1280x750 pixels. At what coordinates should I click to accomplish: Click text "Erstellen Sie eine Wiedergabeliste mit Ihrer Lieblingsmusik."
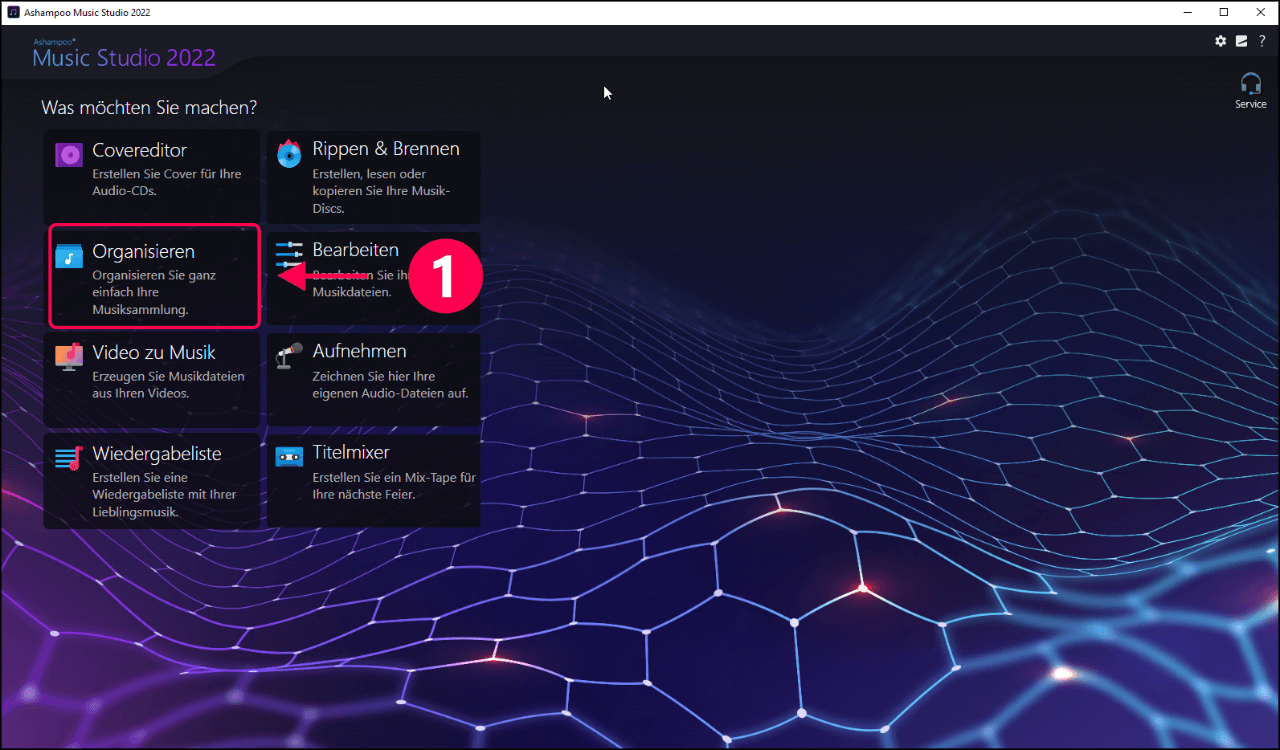pos(164,494)
